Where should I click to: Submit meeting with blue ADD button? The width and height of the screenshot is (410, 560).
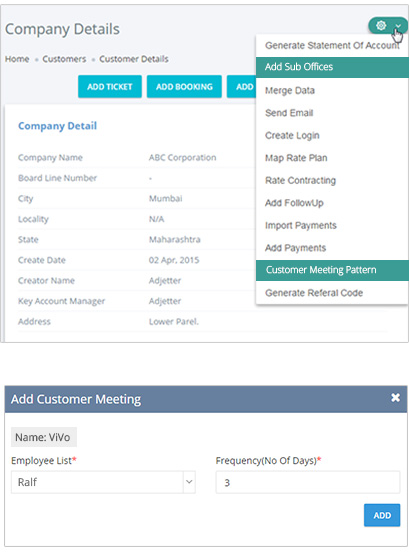pos(382,515)
